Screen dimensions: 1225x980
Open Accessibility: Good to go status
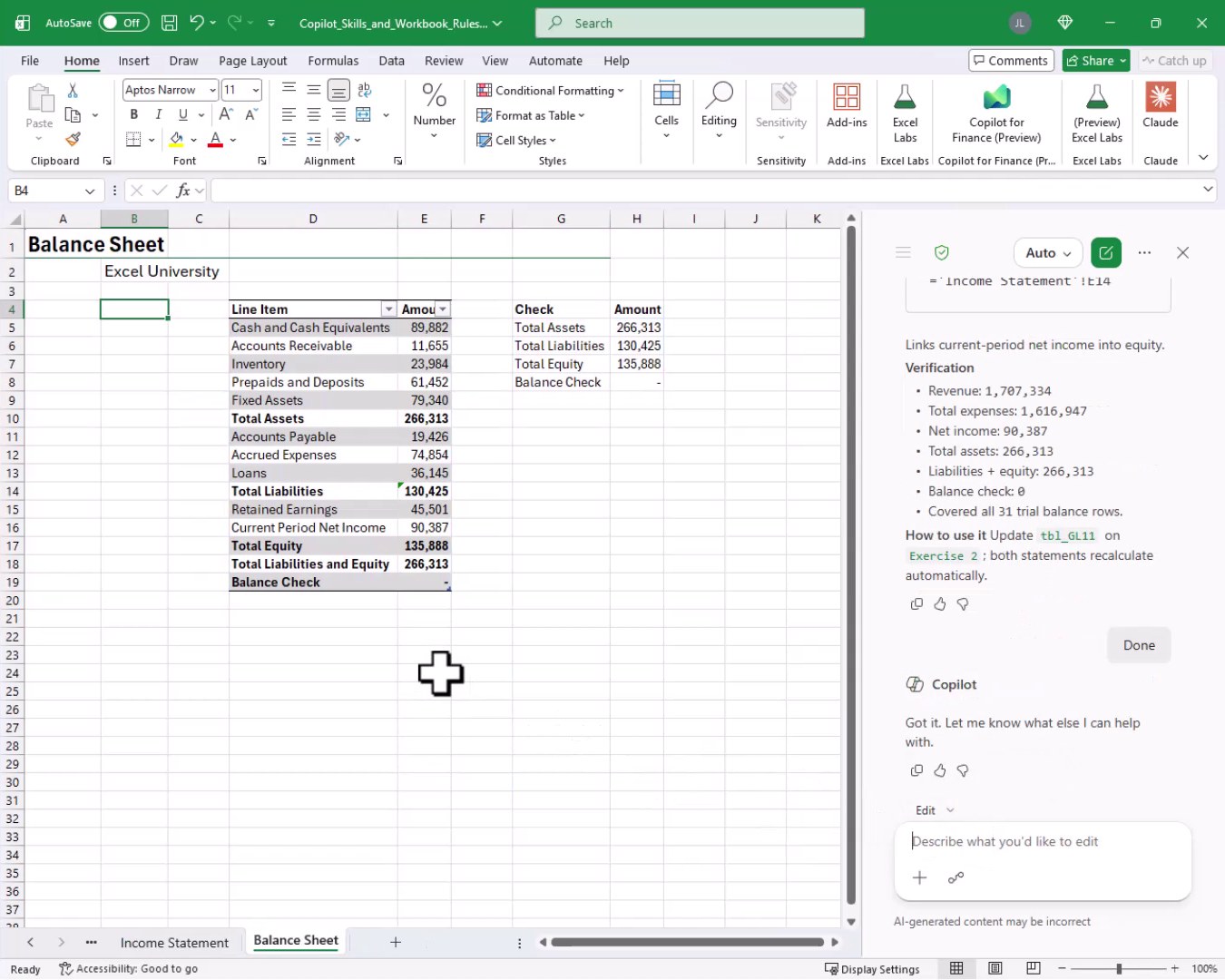point(129,969)
